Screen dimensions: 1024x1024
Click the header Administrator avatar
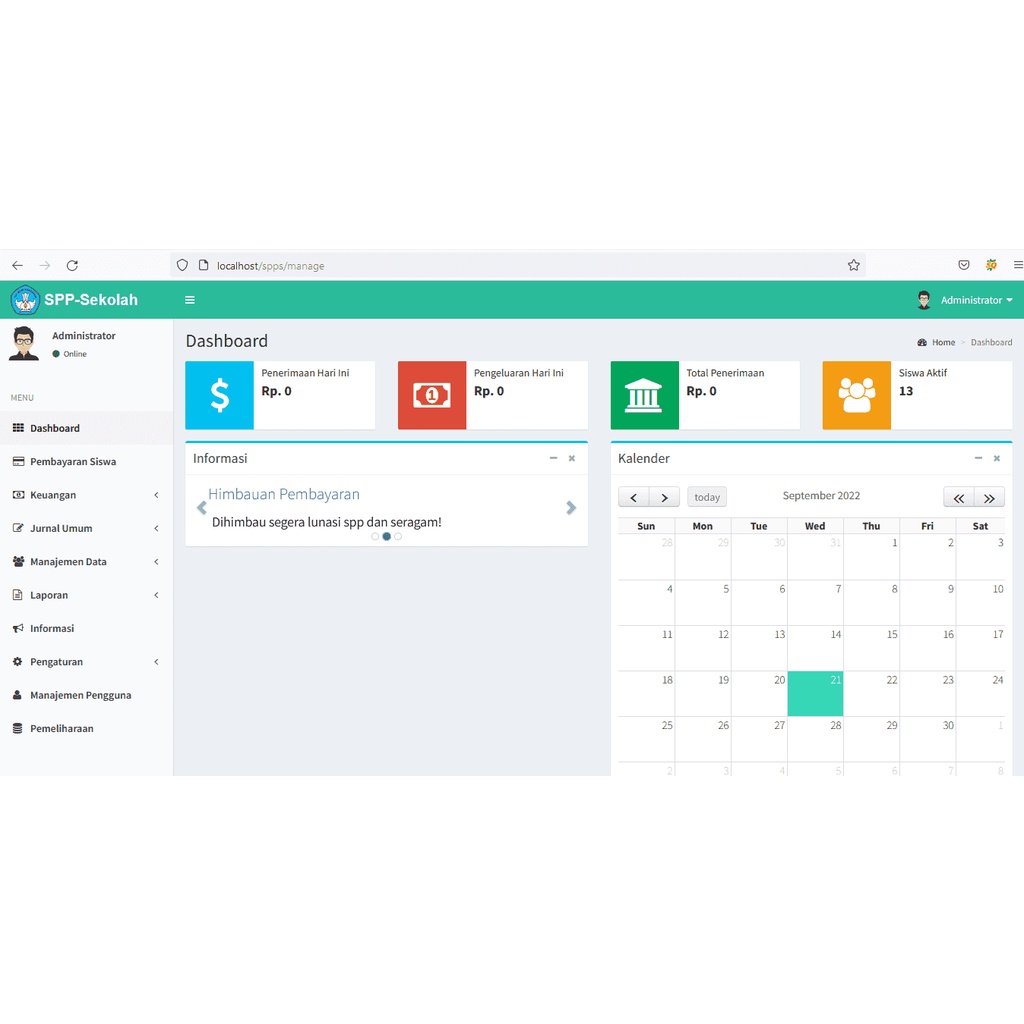pyautogui.click(x=923, y=300)
